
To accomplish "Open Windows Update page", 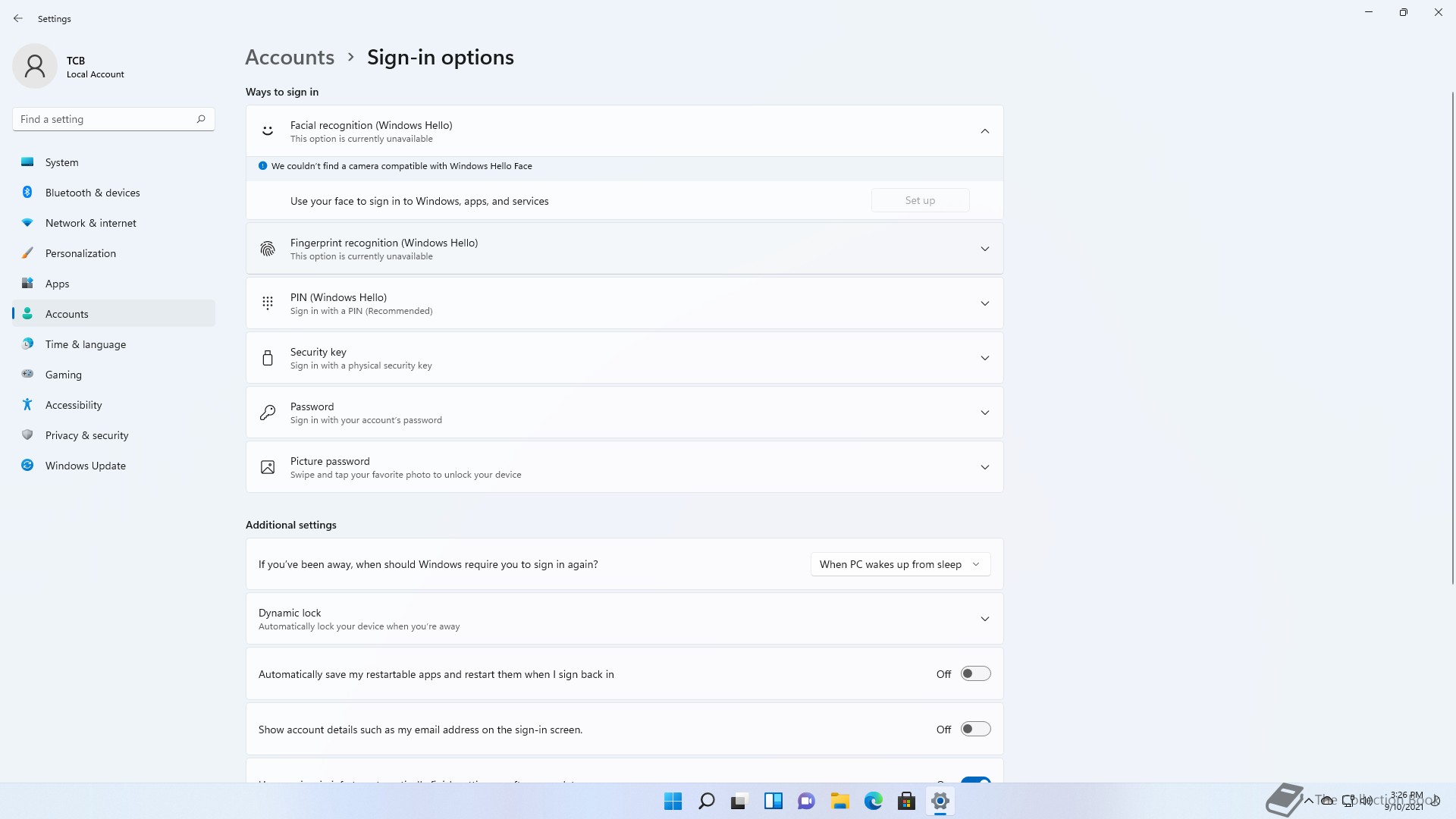I will [x=114, y=466].
